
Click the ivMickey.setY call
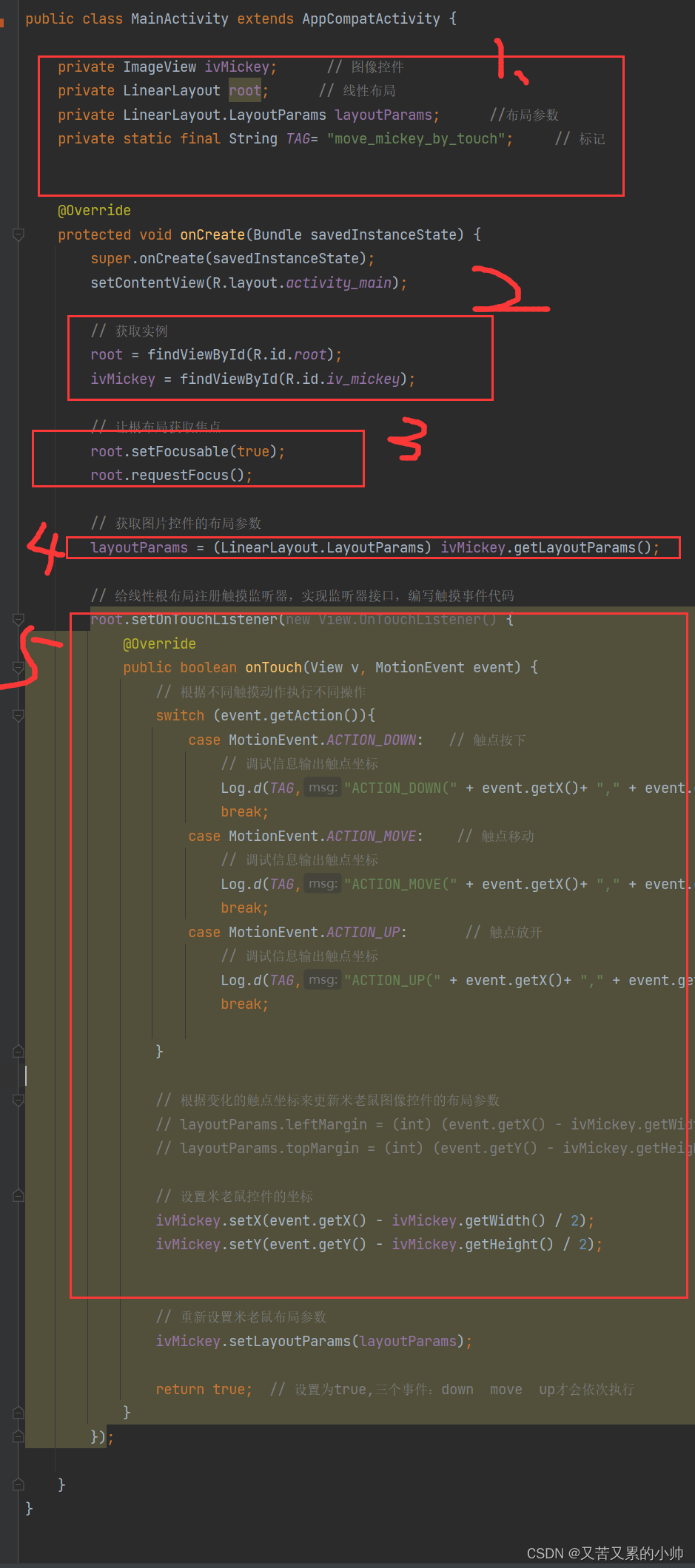pos(379,1245)
